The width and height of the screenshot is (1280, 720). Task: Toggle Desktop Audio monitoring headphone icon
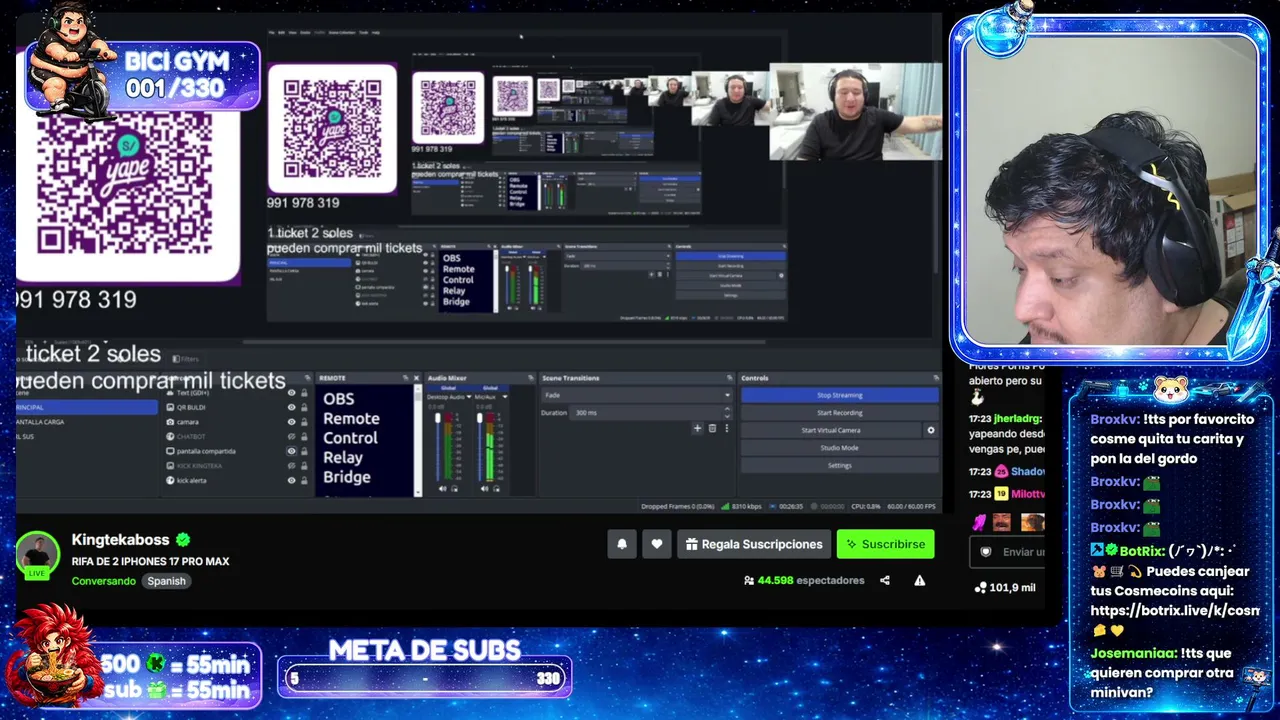pos(454,488)
